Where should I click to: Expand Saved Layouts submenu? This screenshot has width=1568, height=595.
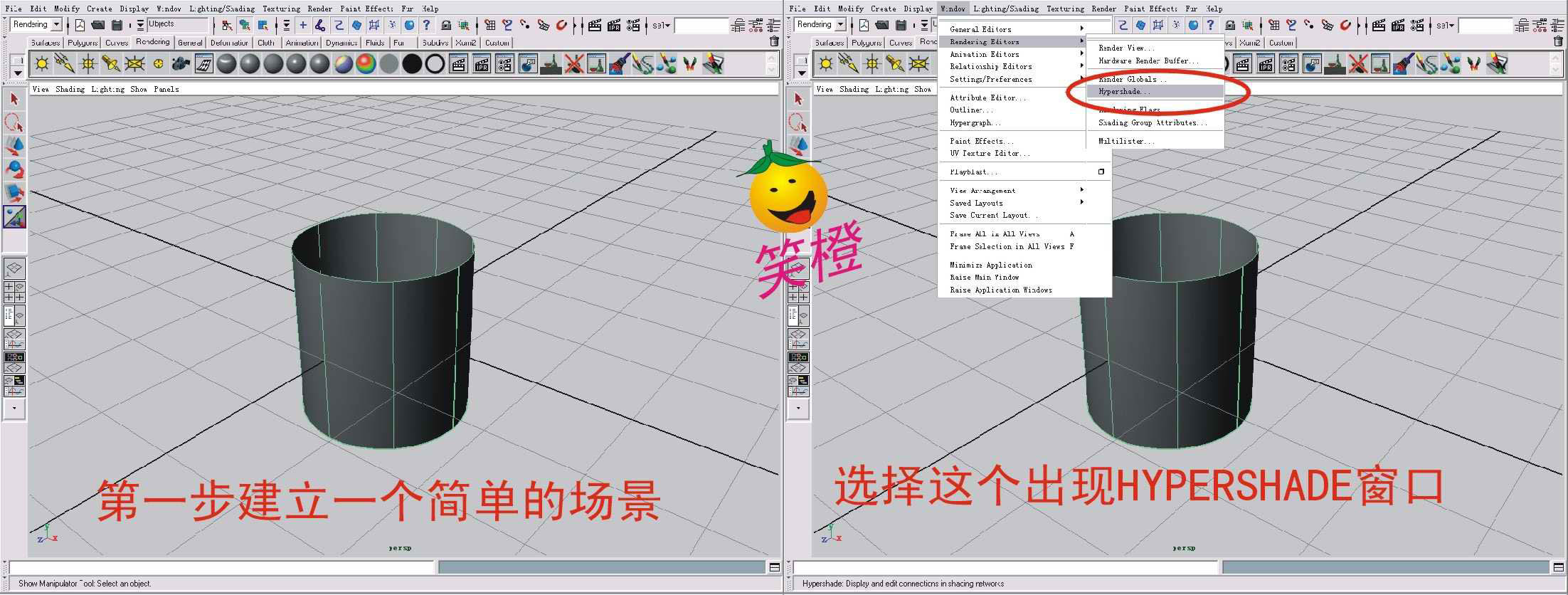coord(1016,203)
